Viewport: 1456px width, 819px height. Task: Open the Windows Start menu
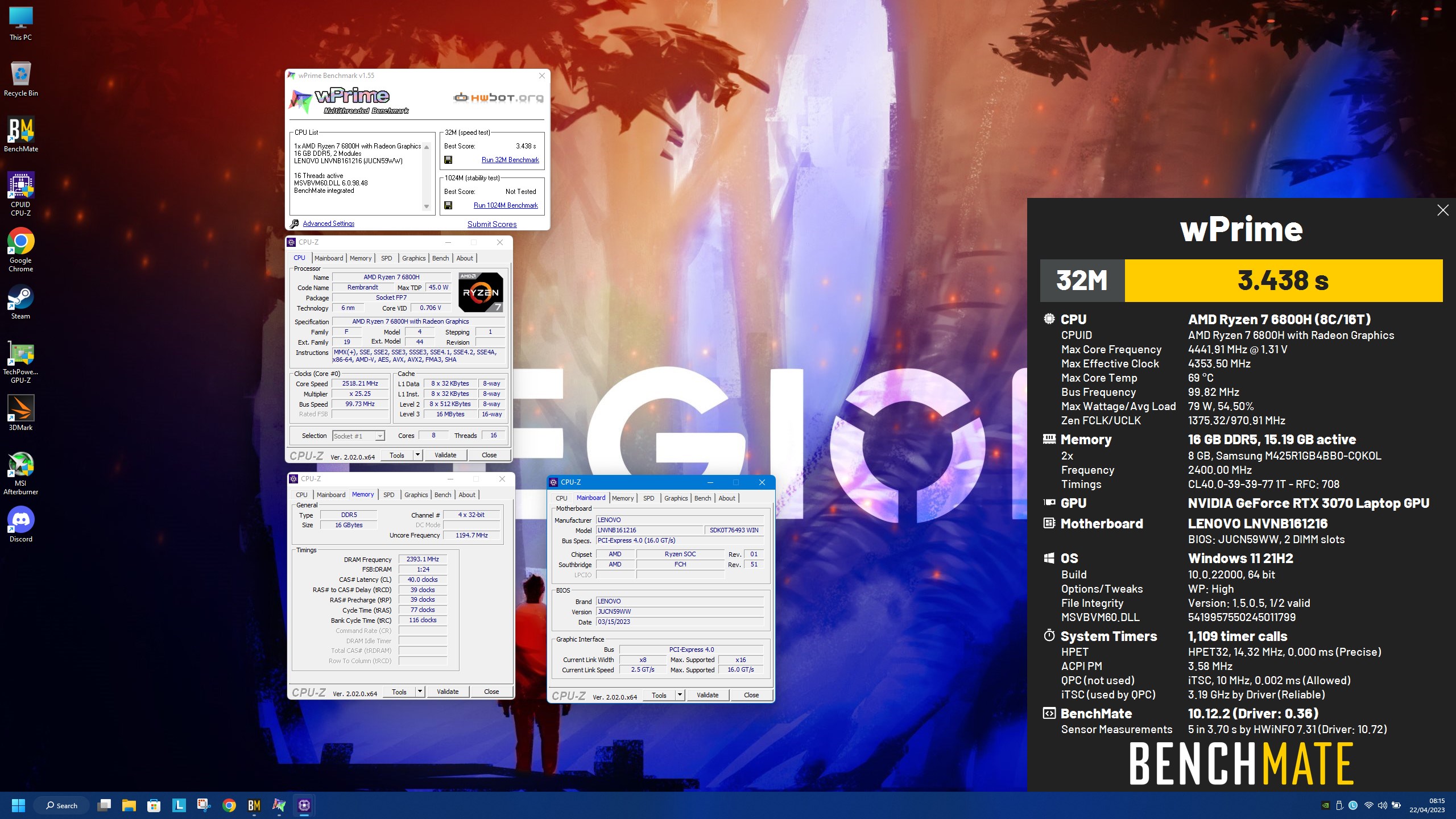click(x=19, y=805)
